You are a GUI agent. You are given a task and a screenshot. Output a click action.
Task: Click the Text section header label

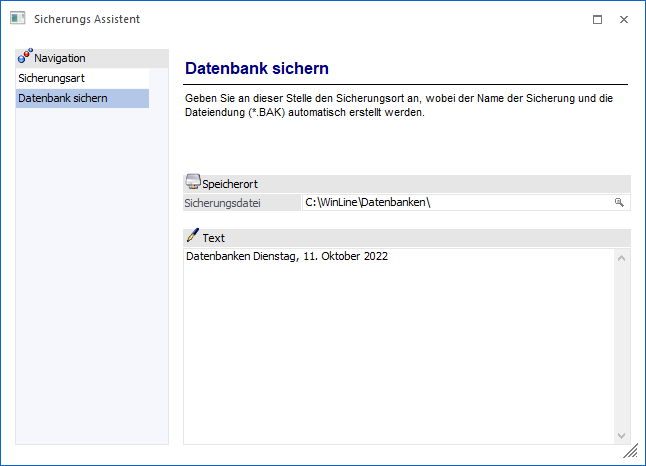pyautogui.click(x=213, y=238)
